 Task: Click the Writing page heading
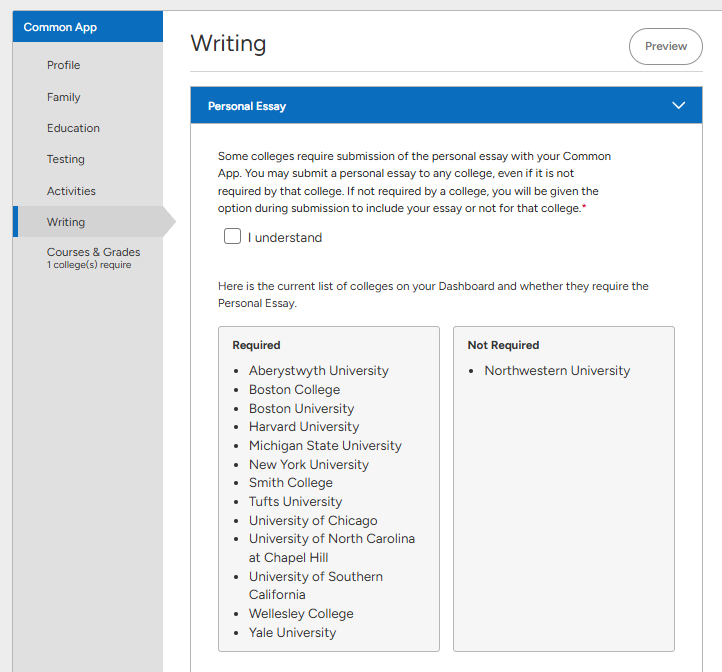pos(228,44)
